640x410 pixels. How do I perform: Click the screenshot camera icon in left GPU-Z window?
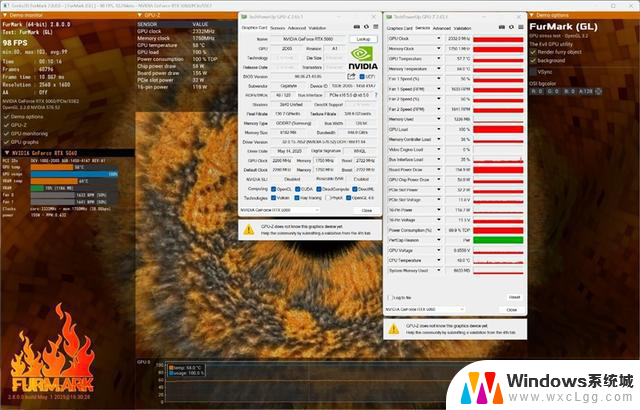pos(357,27)
